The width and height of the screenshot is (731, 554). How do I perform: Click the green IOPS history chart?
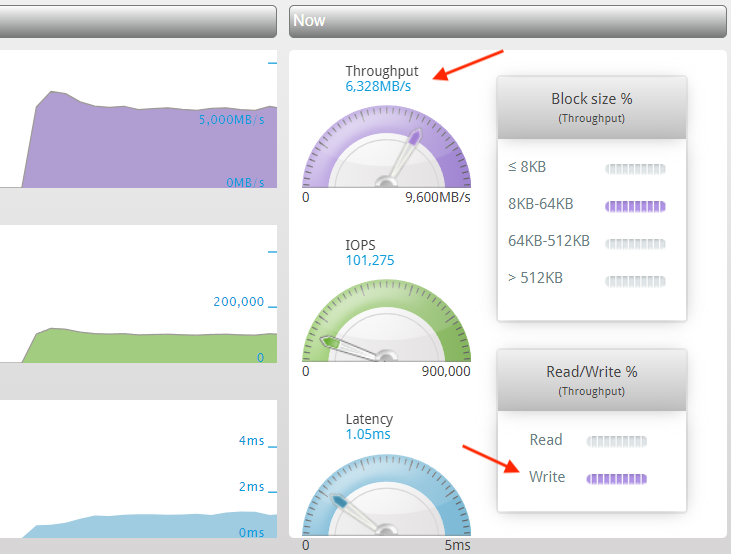pos(138,294)
